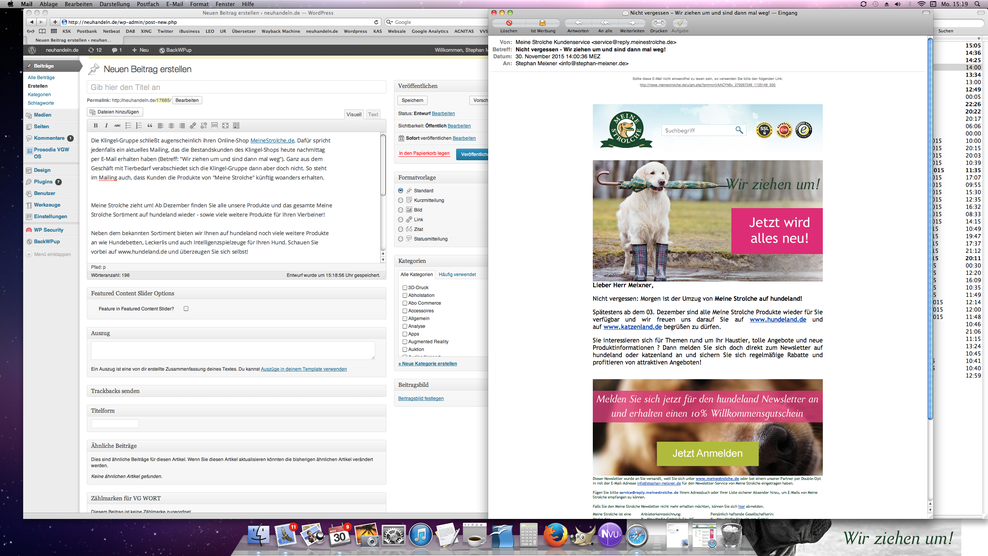Collapse sidebar via Menü einklappen
988x556 pixels.
[x=52, y=255]
